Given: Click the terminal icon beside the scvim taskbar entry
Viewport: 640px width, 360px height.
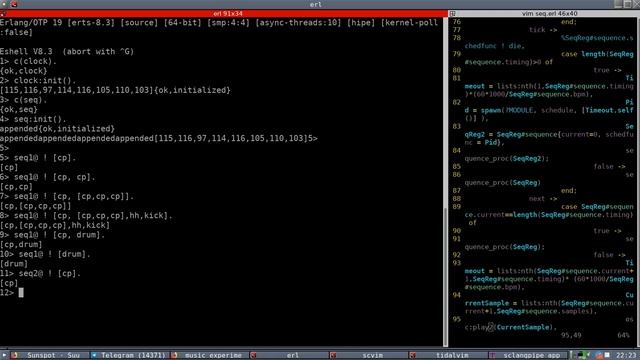Looking at the screenshot, I should [x=333, y=355].
